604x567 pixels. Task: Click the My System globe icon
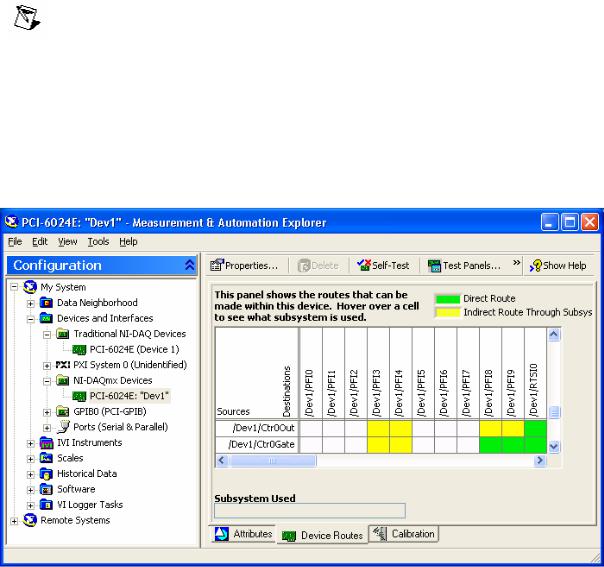30,287
